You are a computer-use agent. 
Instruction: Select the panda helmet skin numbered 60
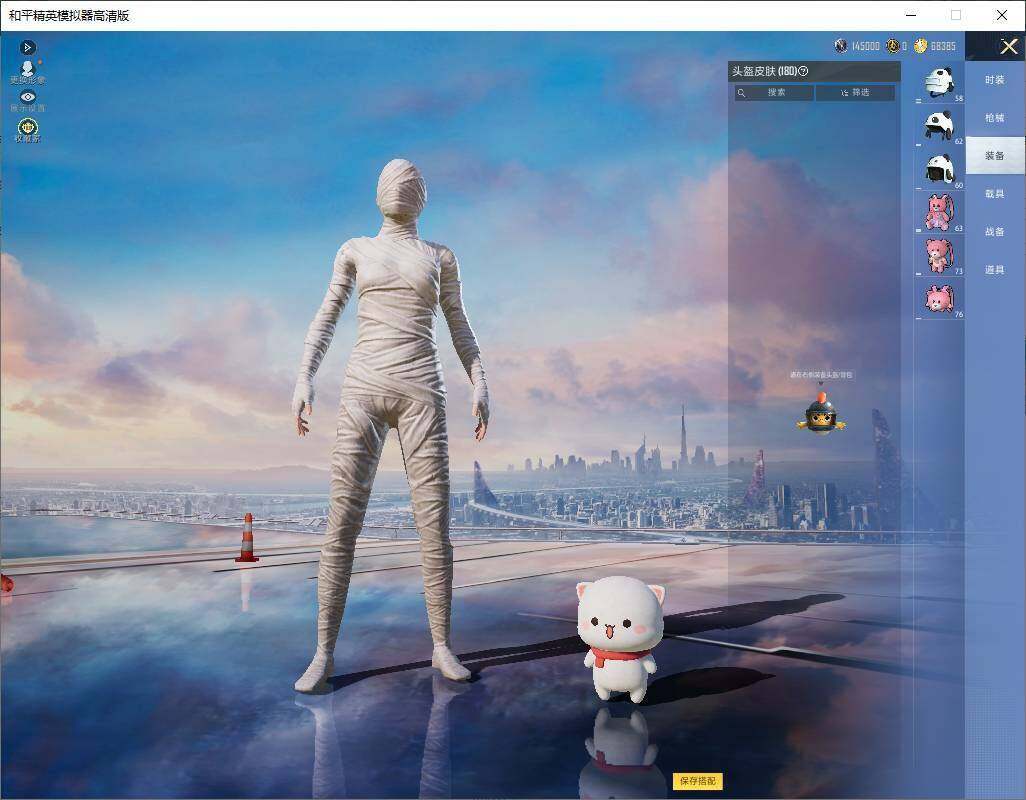tap(940, 169)
